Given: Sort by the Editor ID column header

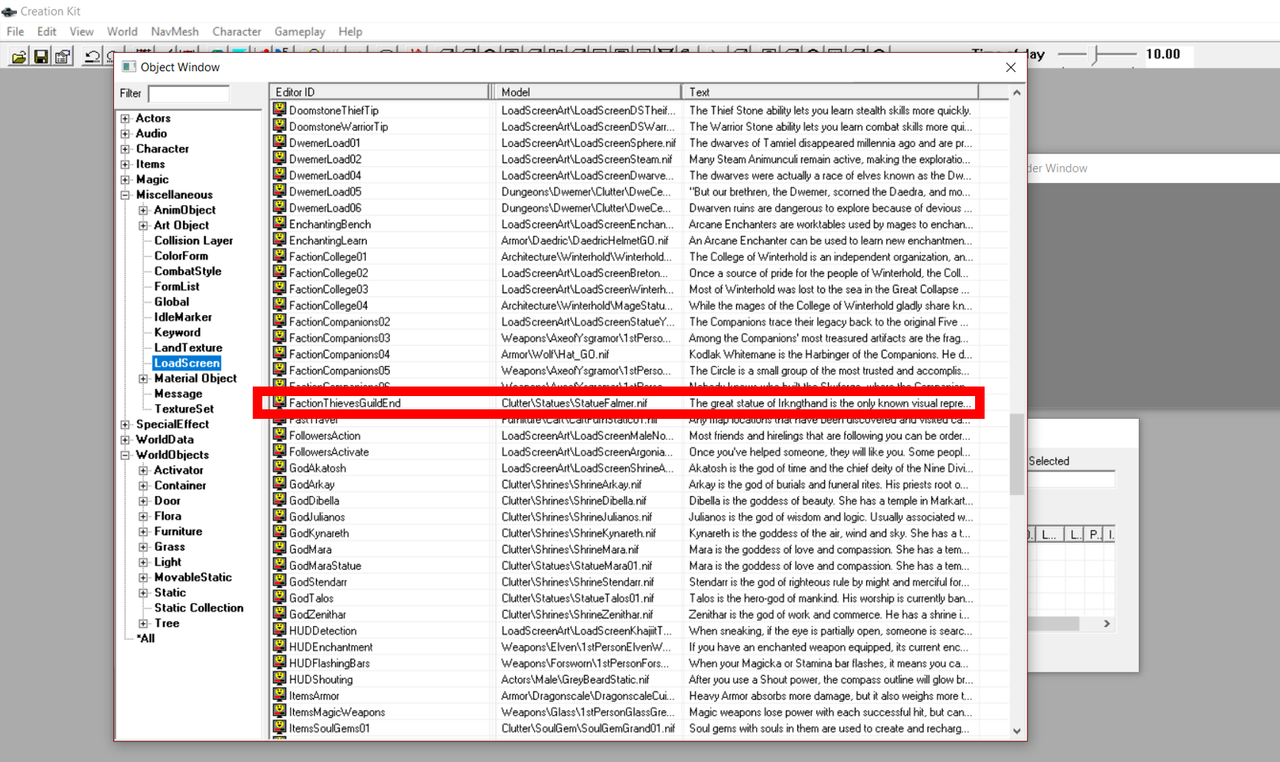Looking at the screenshot, I should point(381,92).
